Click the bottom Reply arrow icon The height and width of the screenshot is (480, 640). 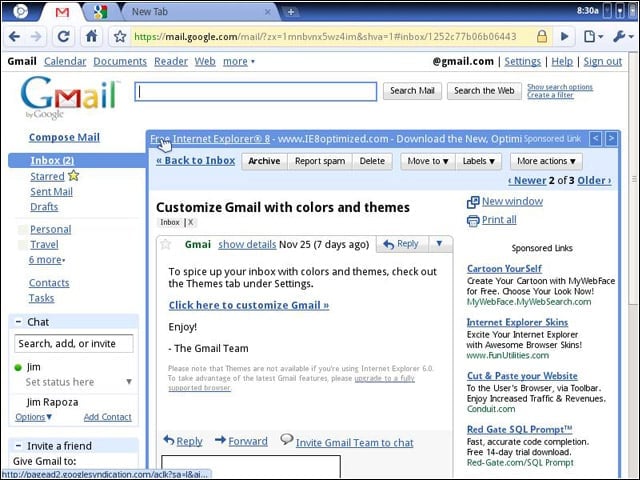(169, 440)
